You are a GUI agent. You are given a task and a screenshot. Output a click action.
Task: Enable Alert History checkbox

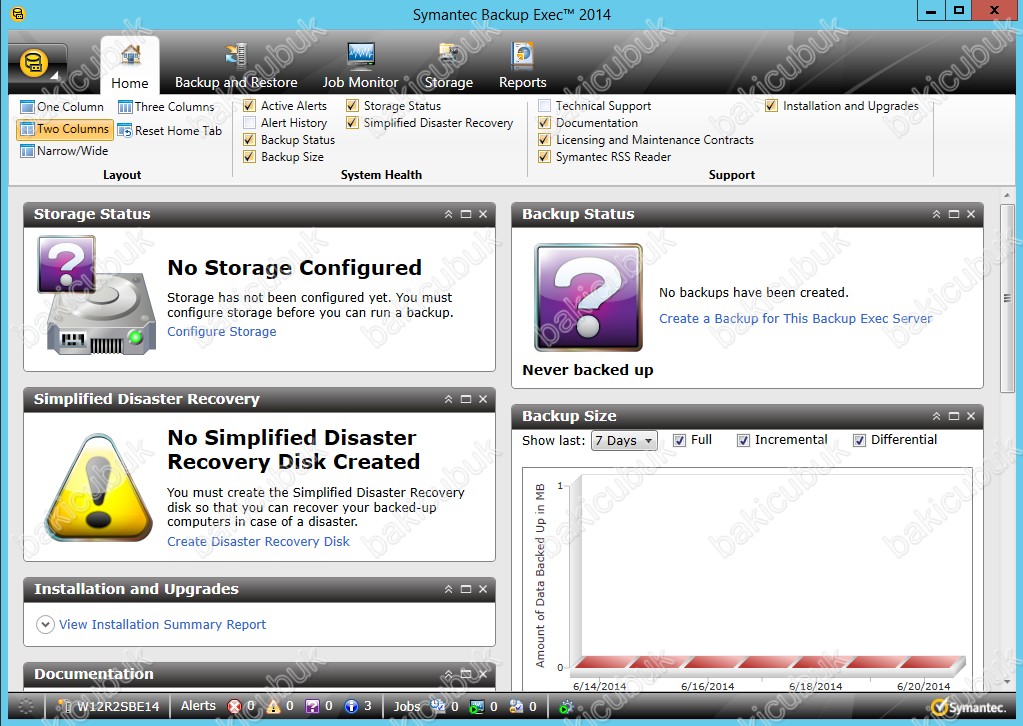point(249,123)
